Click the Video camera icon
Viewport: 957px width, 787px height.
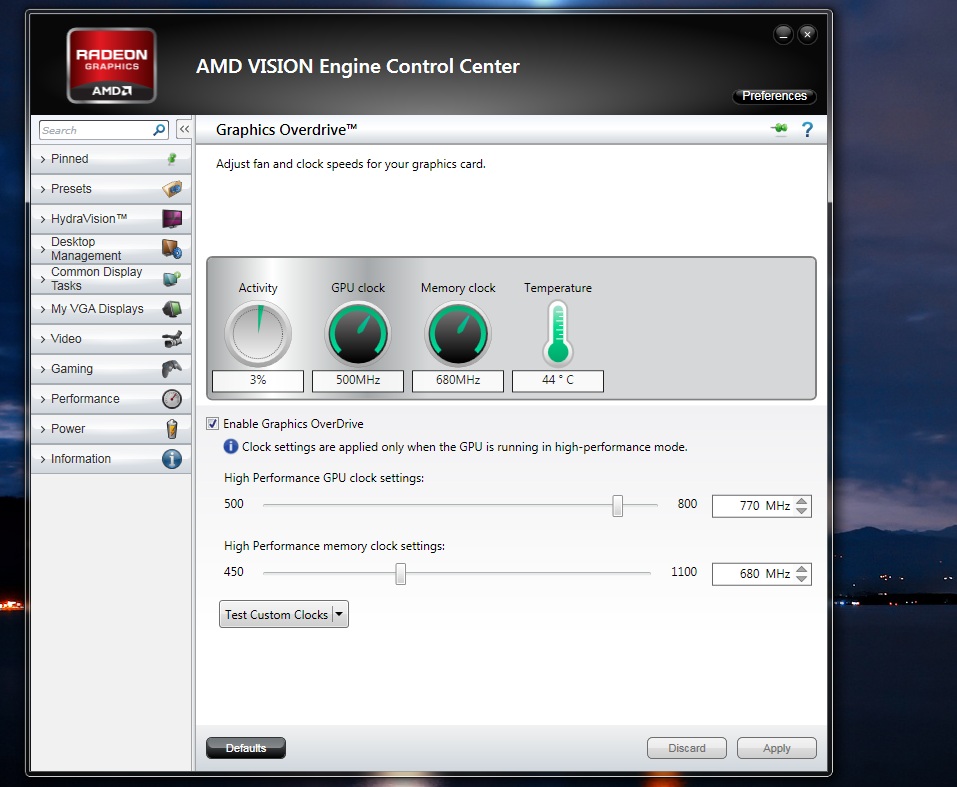pos(172,339)
